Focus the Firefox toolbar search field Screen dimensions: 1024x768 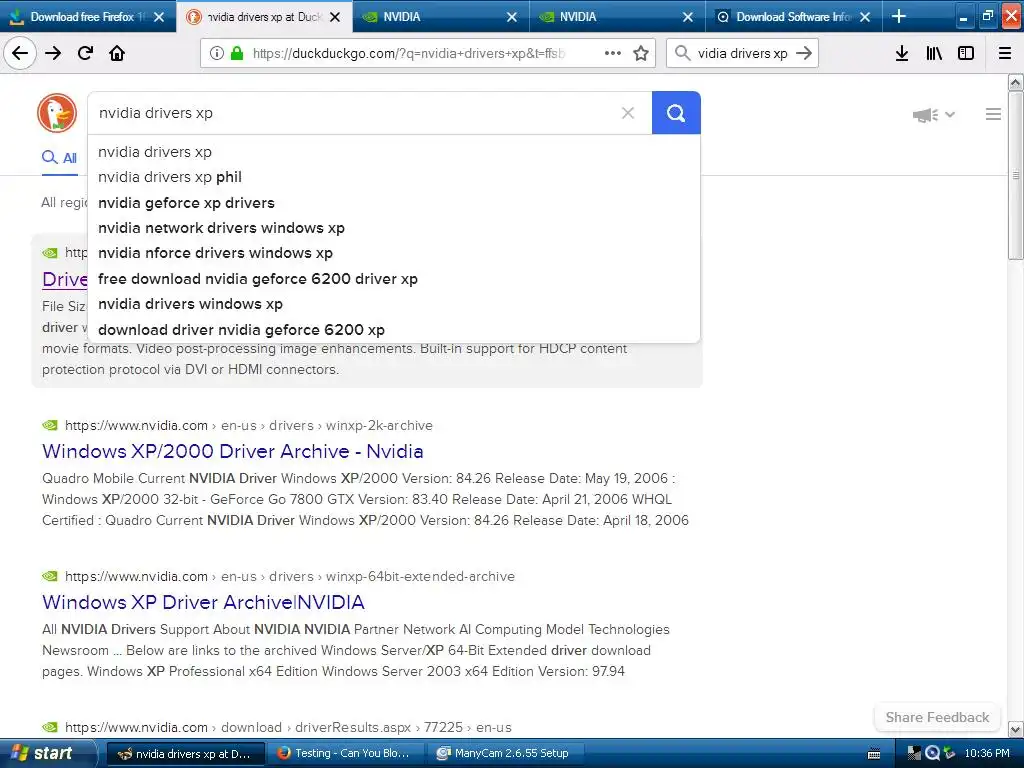click(743, 53)
